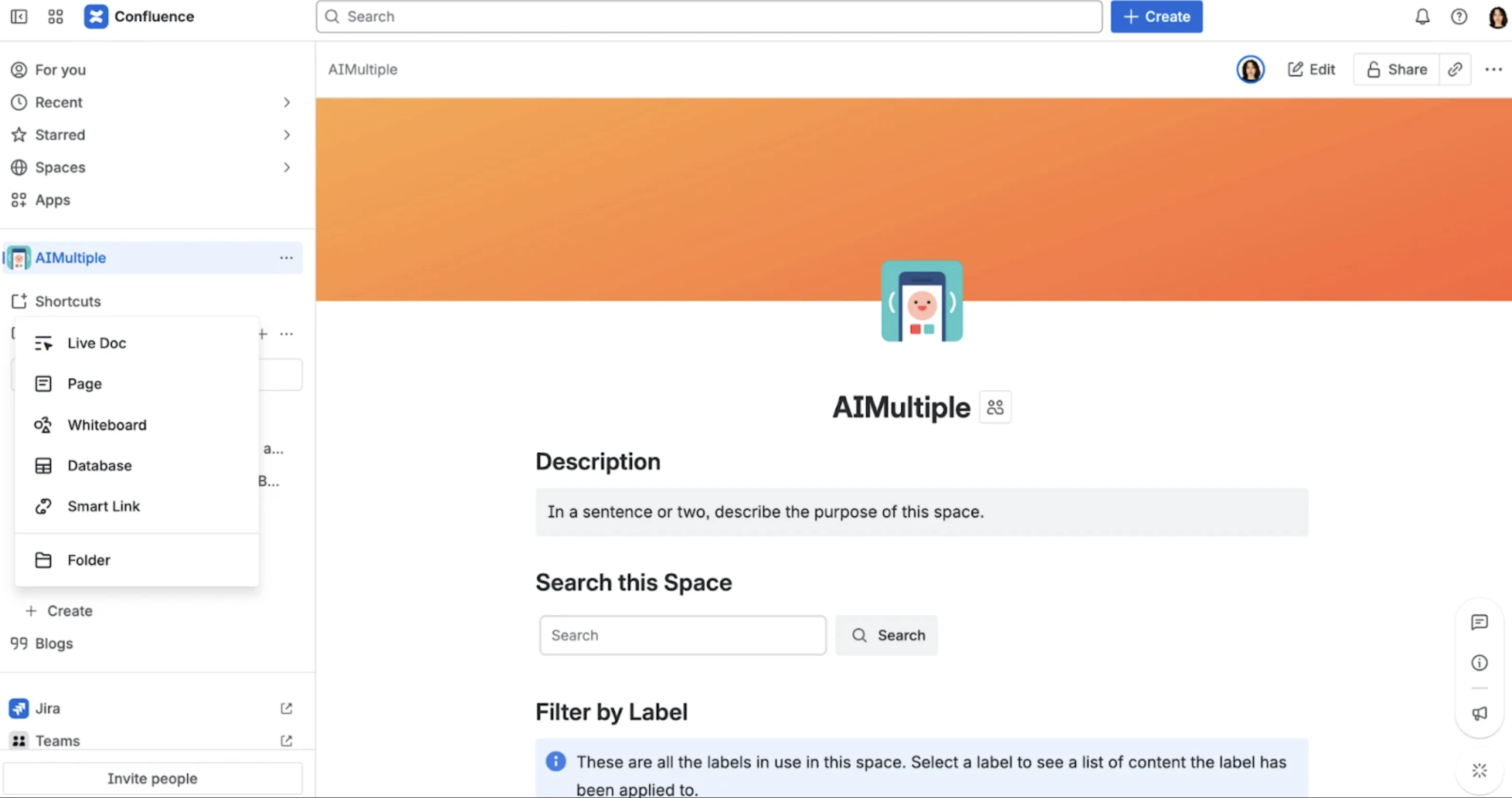1512x798 pixels.
Task: Open Jira via external link icon
Action: pyautogui.click(x=287, y=708)
